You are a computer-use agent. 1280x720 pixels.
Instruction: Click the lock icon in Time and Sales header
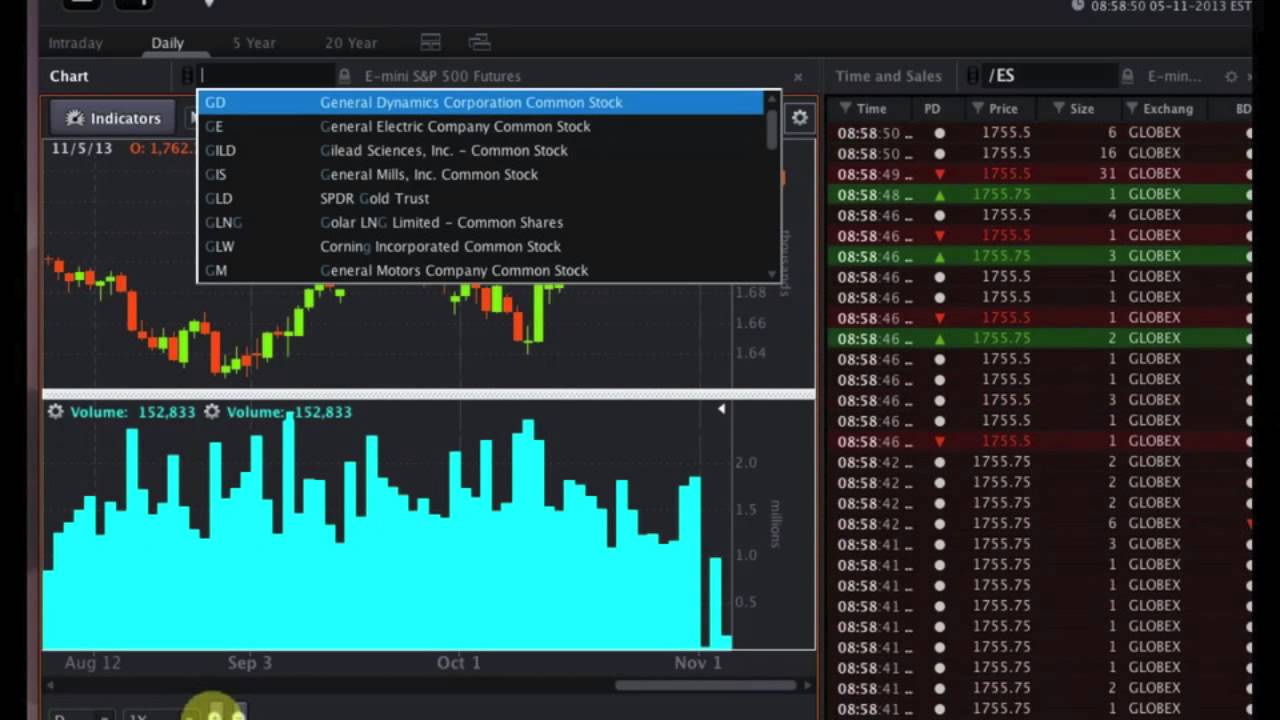coord(1127,76)
